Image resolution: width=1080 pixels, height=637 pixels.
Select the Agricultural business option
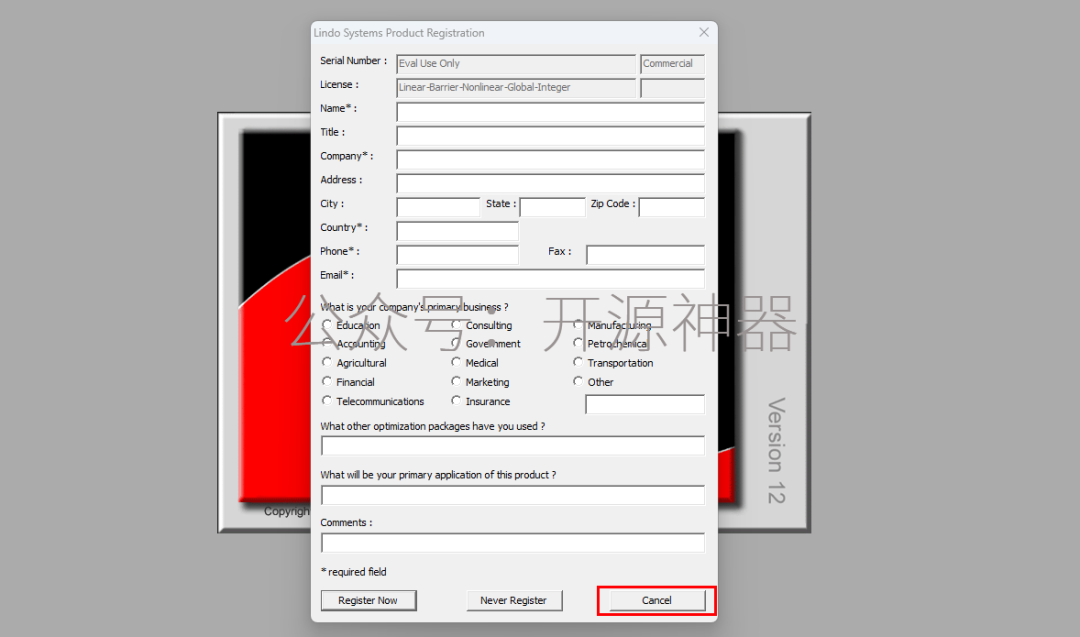coord(327,362)
